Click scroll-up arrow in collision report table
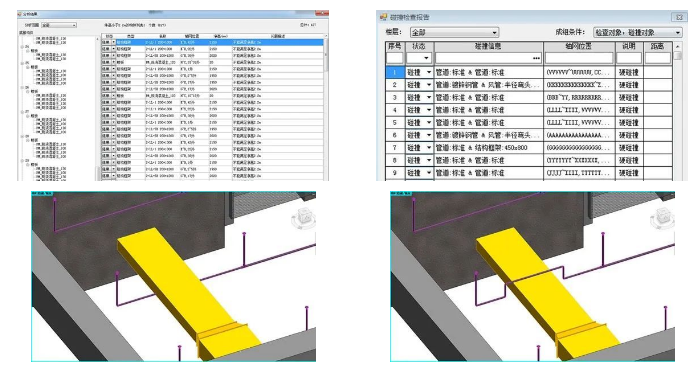Screen dimensions: 691x371 point(677,46)
